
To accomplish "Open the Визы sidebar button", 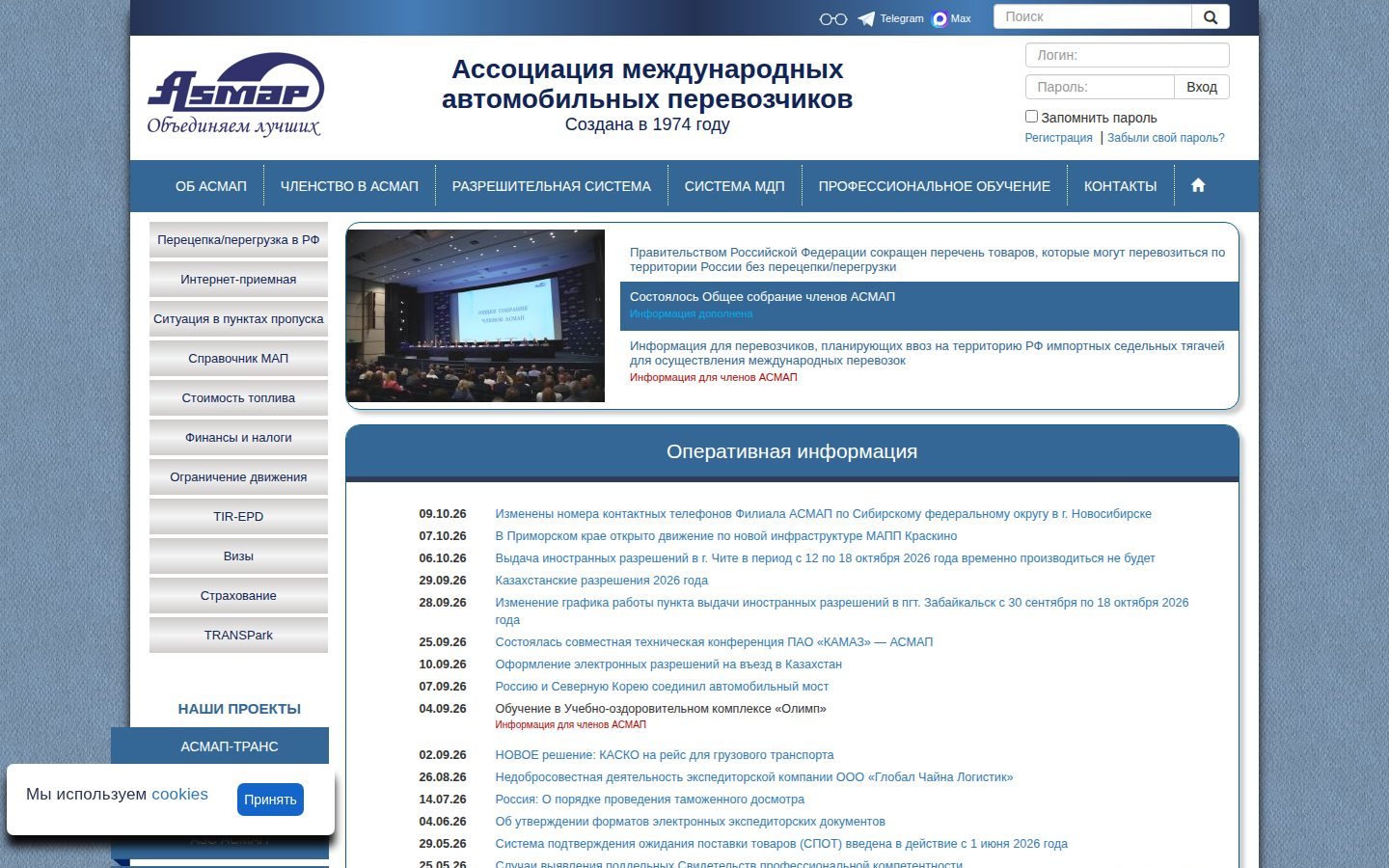I will point(238,556).
